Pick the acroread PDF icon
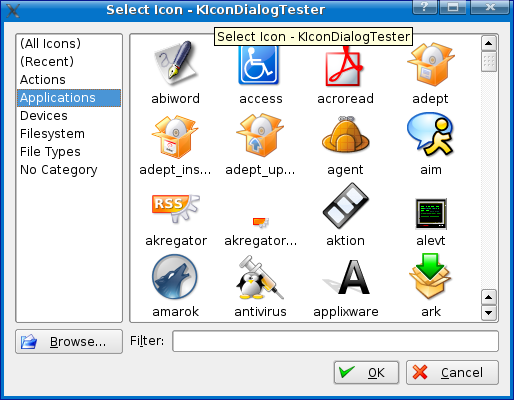 click(x=345, y=65)
